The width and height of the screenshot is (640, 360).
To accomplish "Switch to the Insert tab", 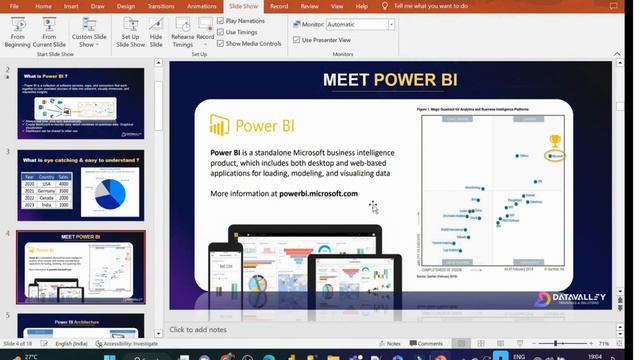I will point(71,6).
